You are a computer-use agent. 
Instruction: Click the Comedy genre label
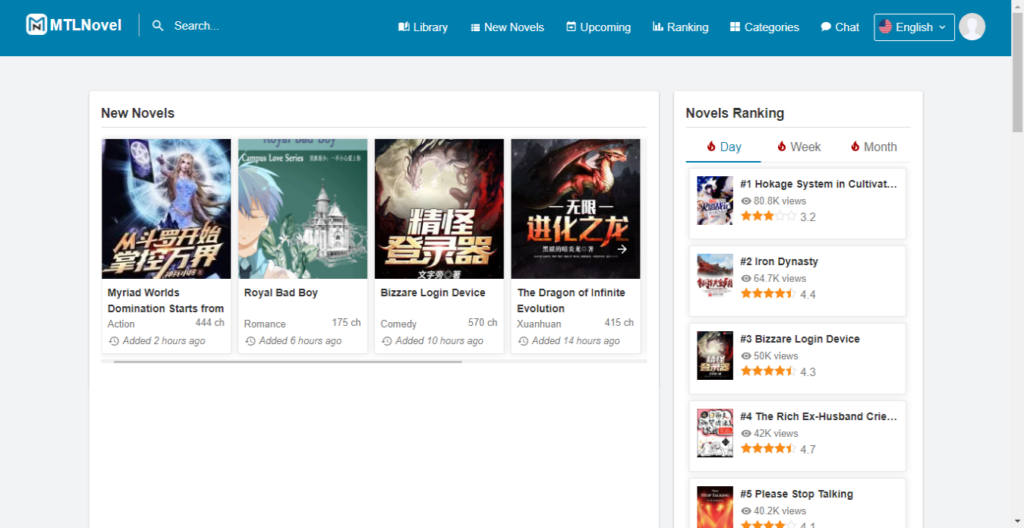pyautogui.click(x=399, y=324)
